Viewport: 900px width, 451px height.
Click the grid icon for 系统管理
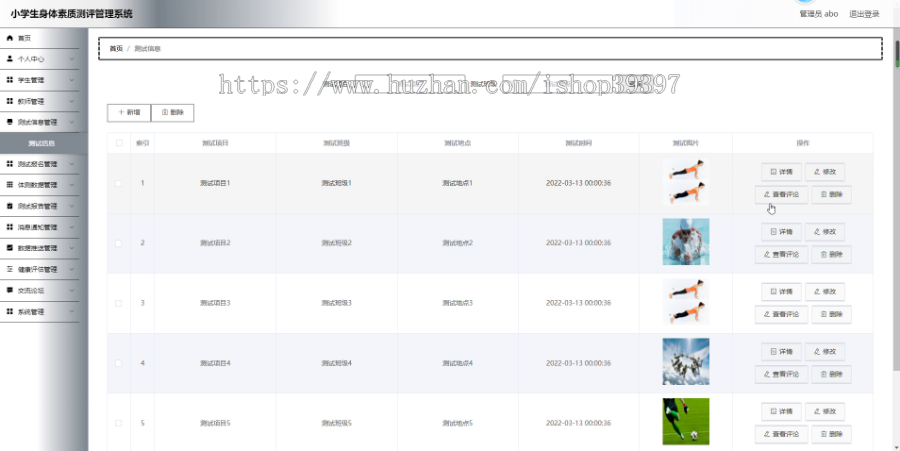[9, 312]
